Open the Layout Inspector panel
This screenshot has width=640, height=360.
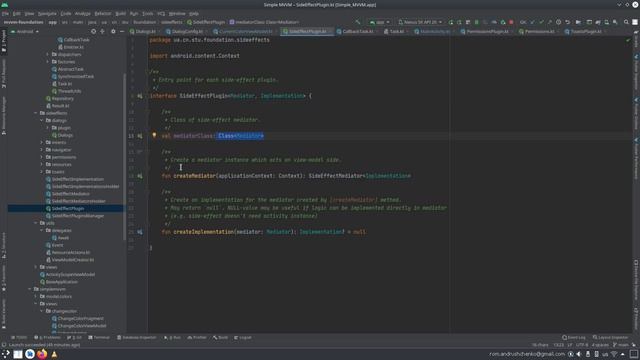[x=611, y=338]
